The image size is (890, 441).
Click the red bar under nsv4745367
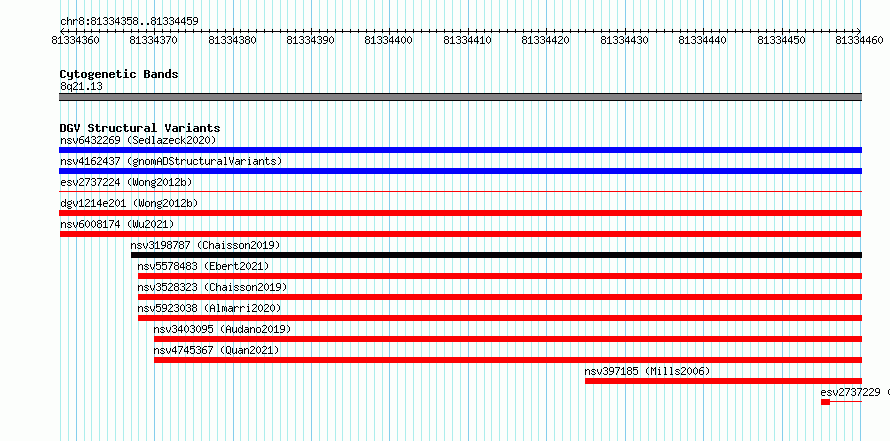(x=507, y=360)
